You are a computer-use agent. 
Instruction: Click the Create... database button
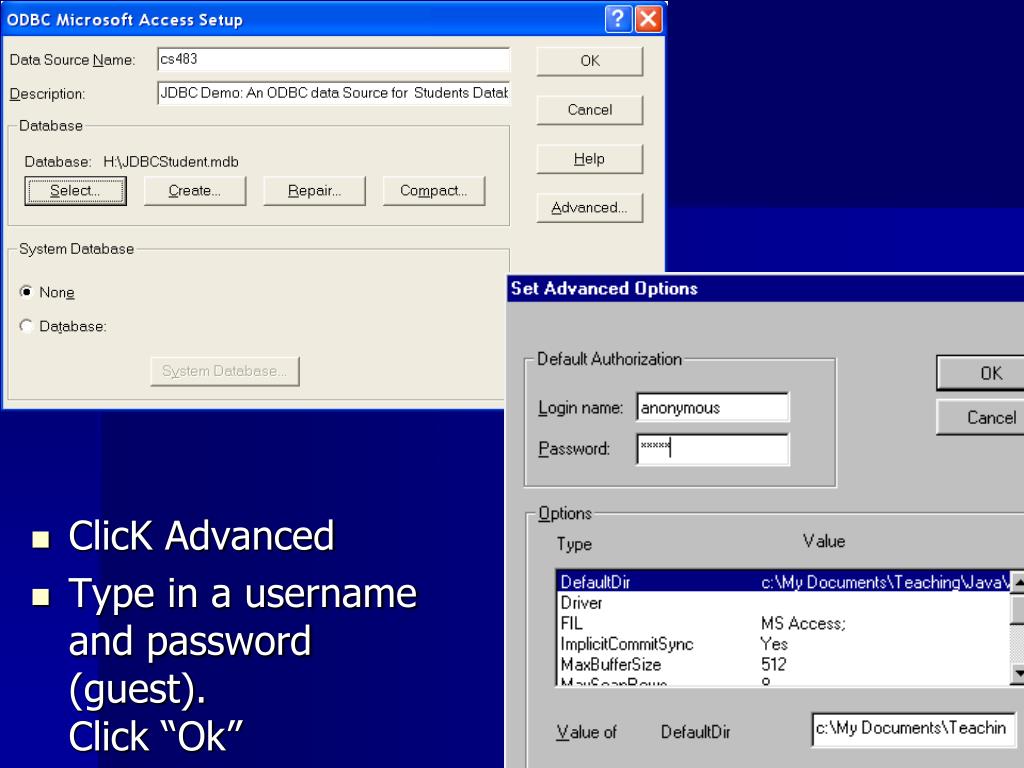(x=195, y=191)
